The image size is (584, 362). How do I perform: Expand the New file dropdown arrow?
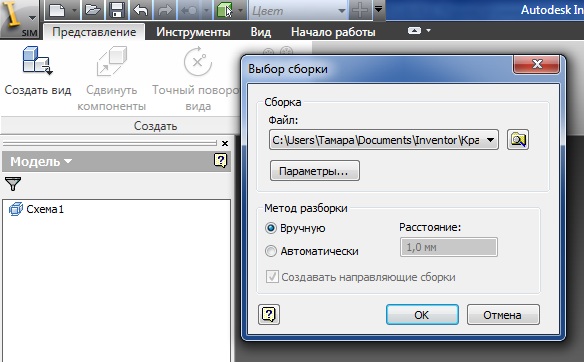pyautogui.click(x=74, y=10)
